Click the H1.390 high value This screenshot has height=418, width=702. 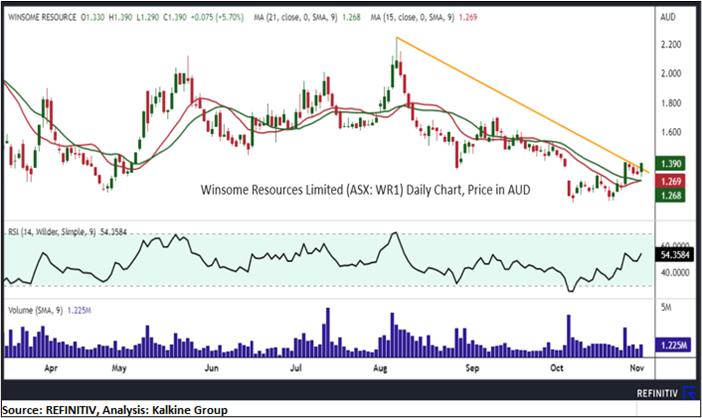[120, 17]
